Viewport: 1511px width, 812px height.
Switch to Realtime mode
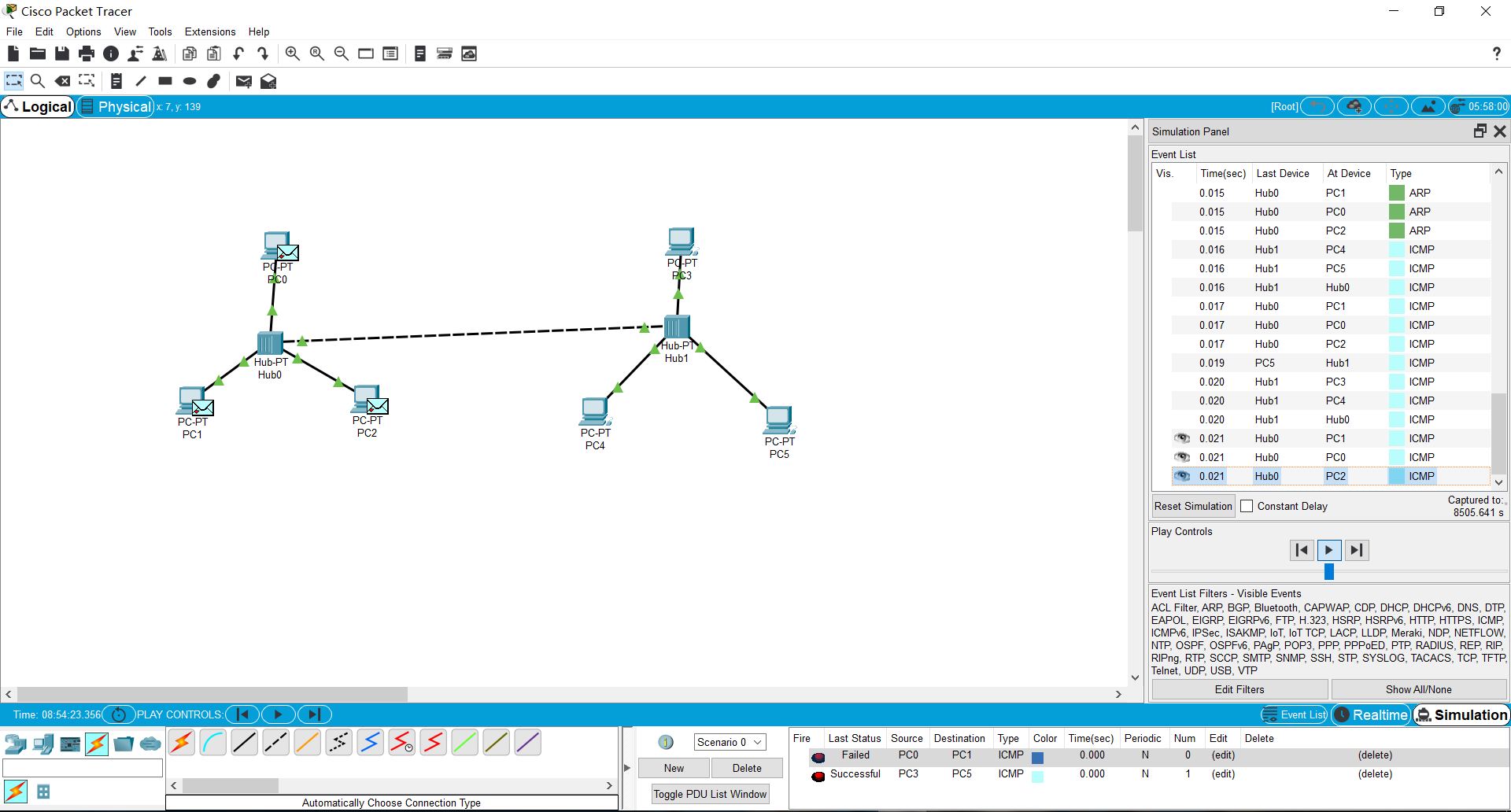pos(1370,714)
